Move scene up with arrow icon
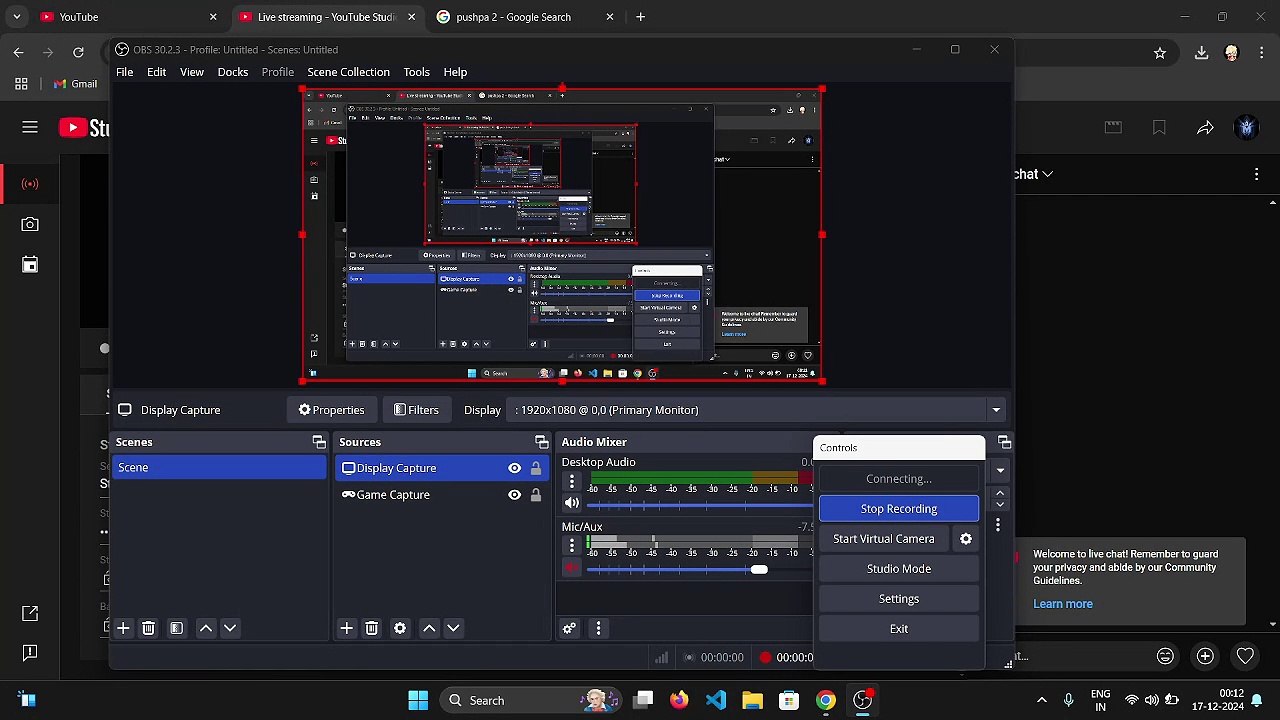The image size is (1280, 720). [x=205, y=628]
